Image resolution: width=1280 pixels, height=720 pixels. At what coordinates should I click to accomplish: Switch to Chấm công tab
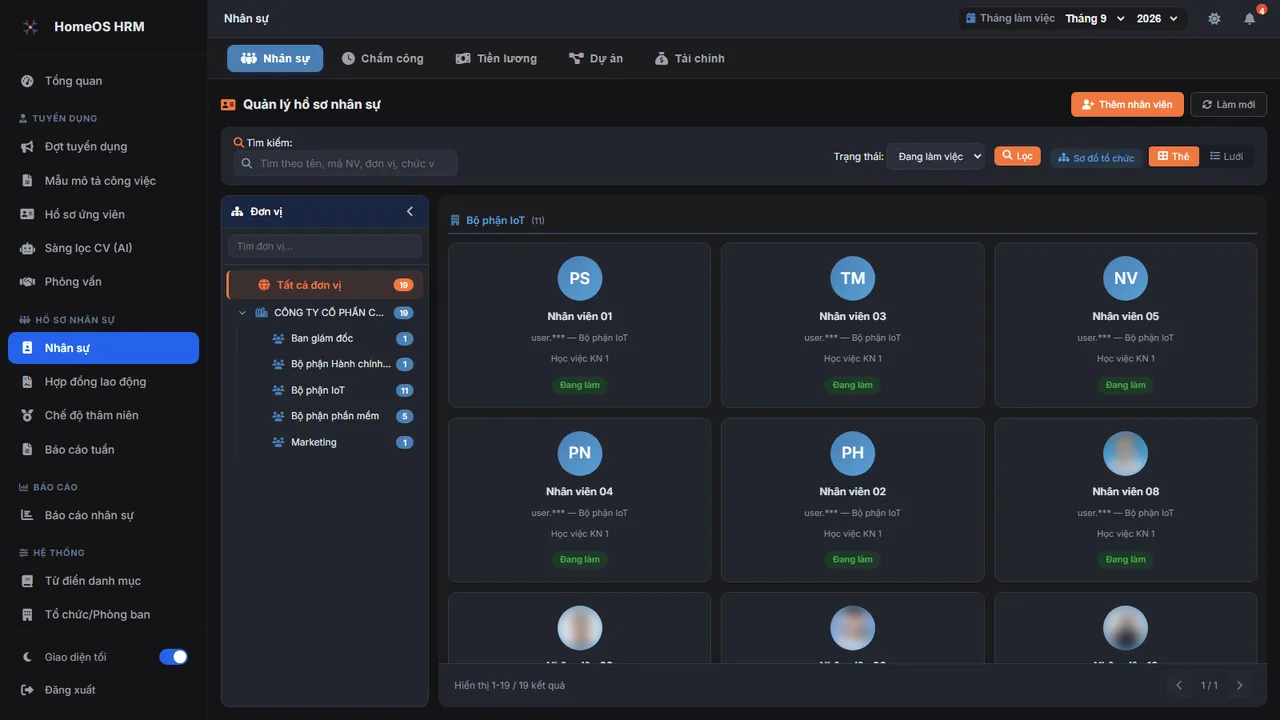click(382, 58)
